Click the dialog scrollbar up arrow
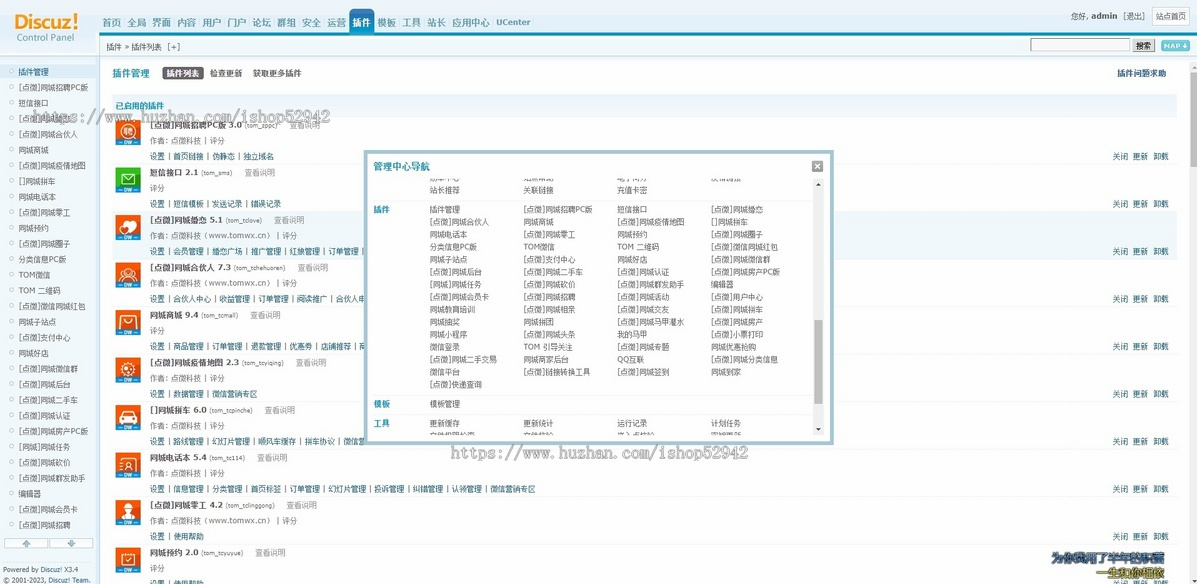This screenshot has width=1197, height=584. pyautogui.click(x=818, y=186)
